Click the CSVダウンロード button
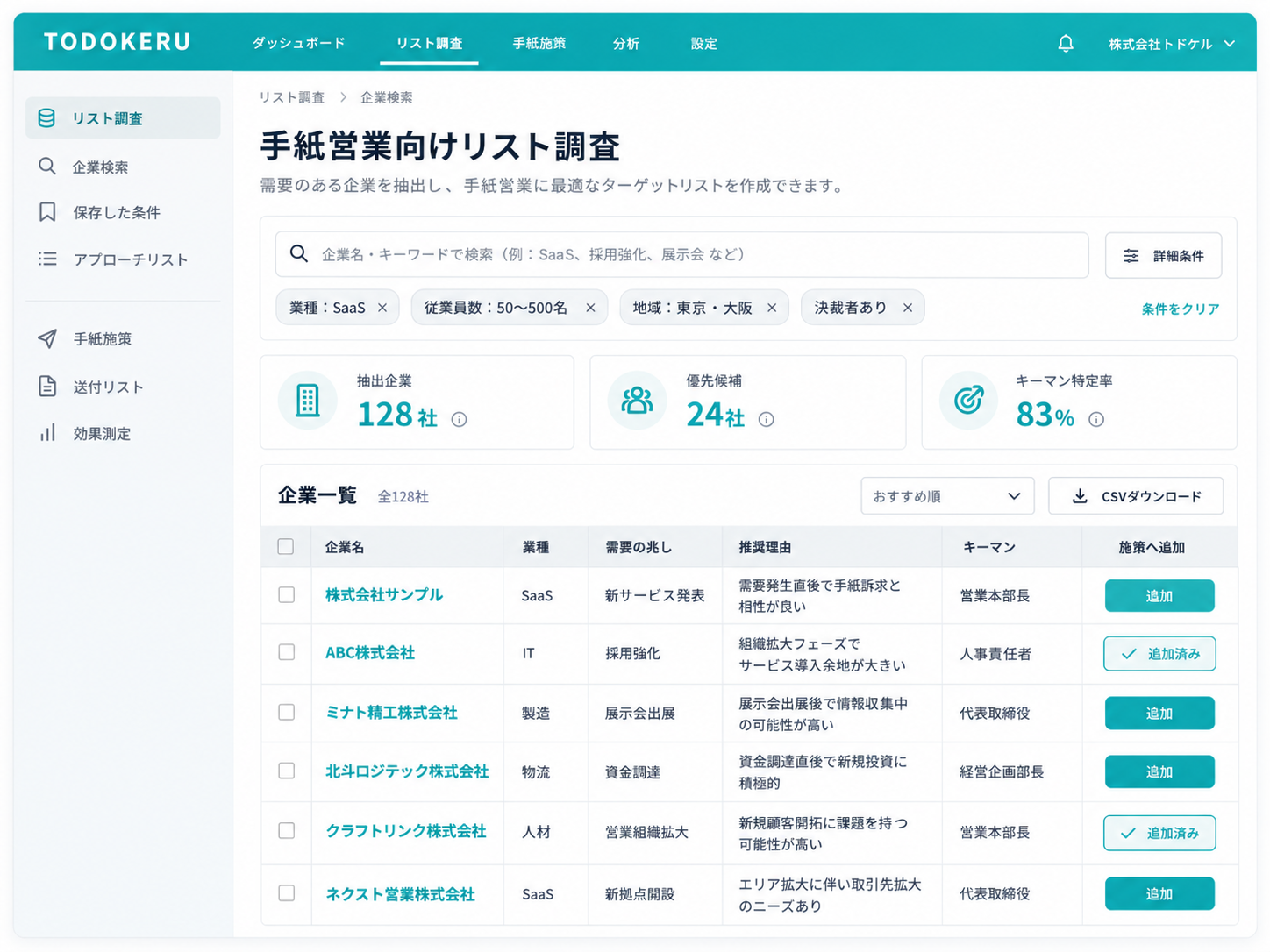 pyautogui.click(x=1136, y=496)
